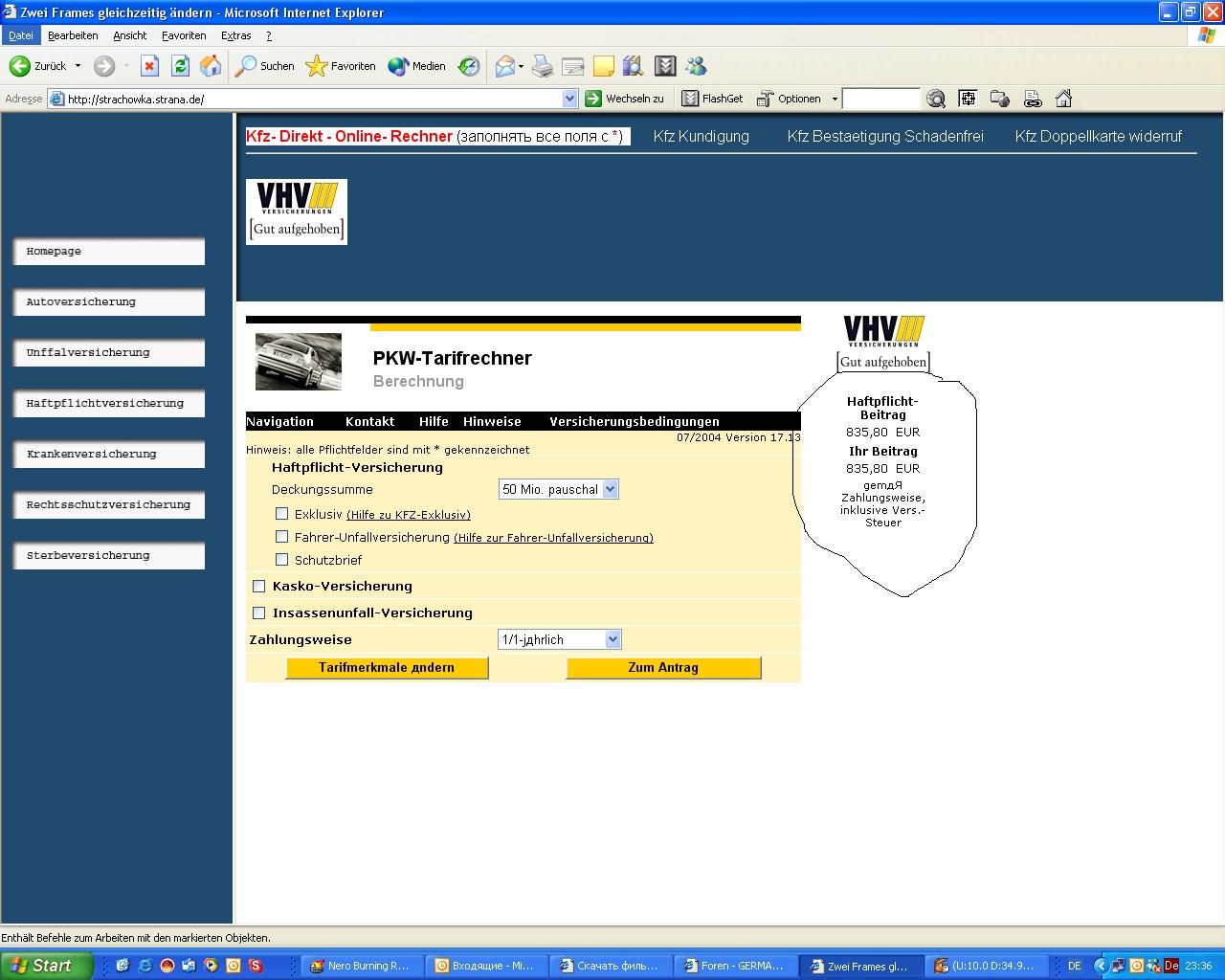
Task: Open Hilfe zu KFZ-Exklusiv link
Action: pyautogui.click(x=409, y=515)
